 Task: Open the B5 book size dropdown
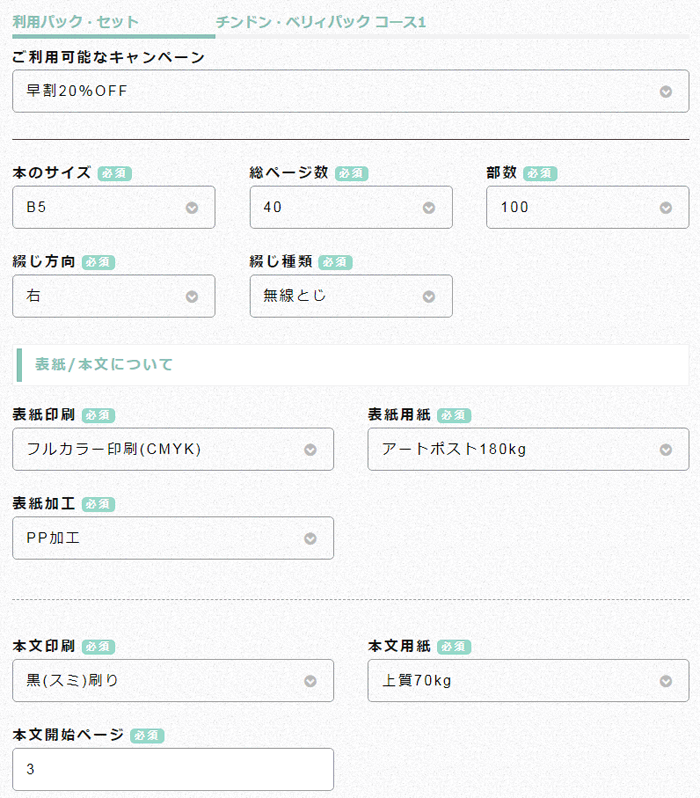[x=114, y=207]
